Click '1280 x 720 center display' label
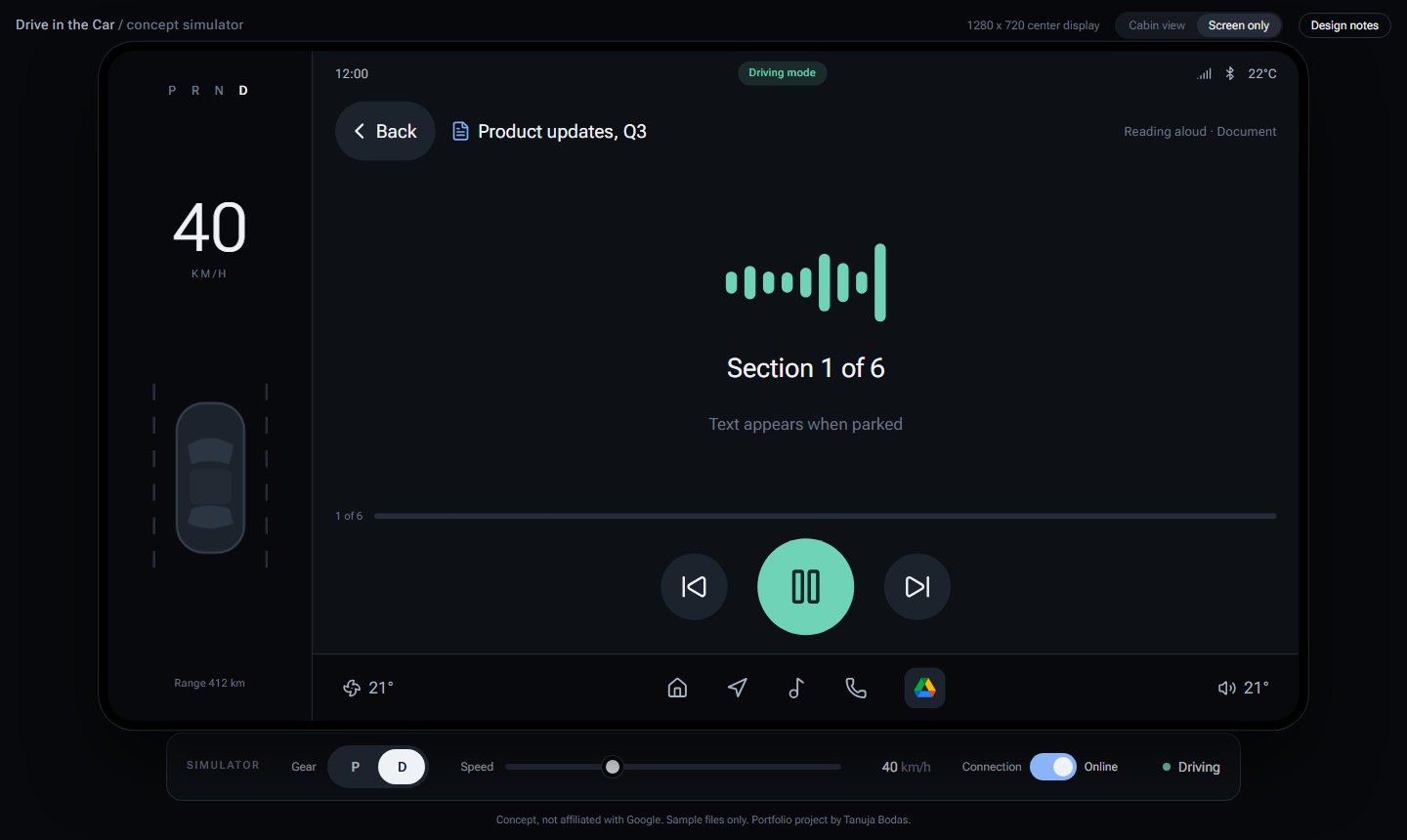Viewport: 1407px width, 840px height. click(1033, 25)
